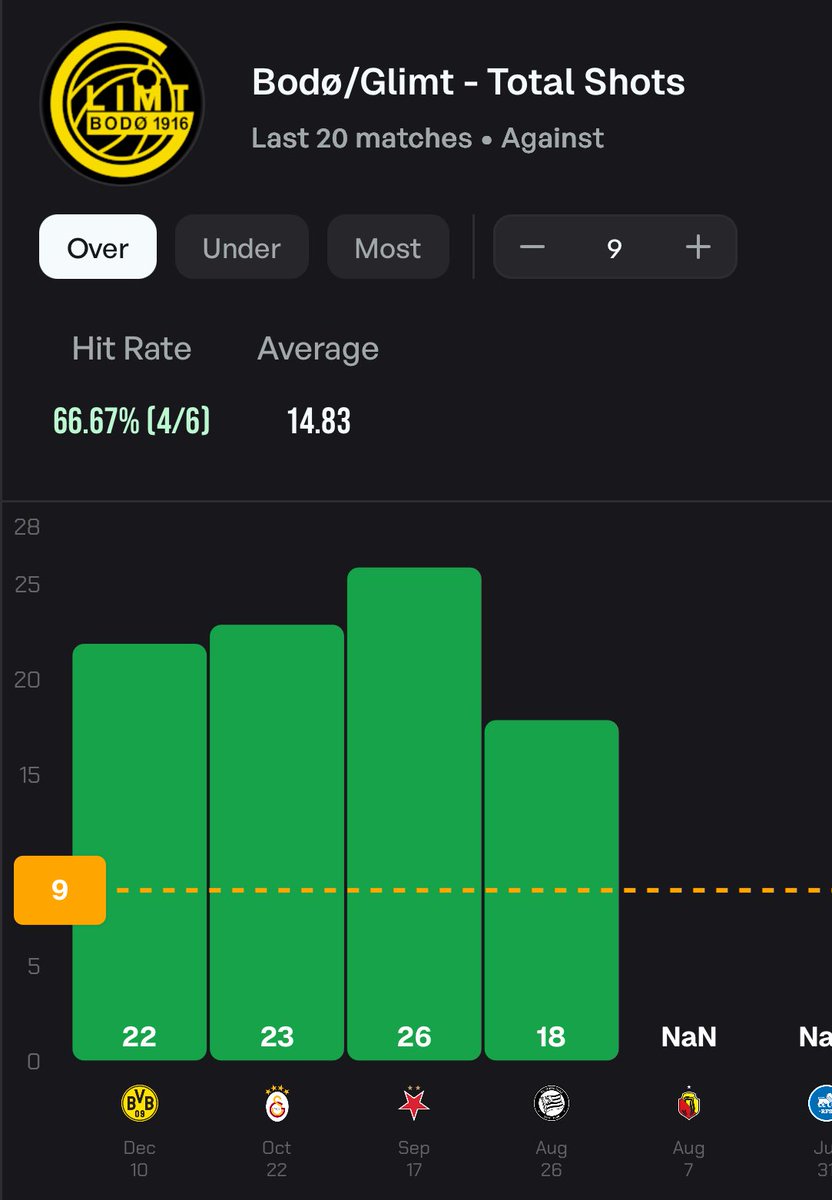
Task: Click the Galatasaray opponent logo
Action: [277, 1104]
